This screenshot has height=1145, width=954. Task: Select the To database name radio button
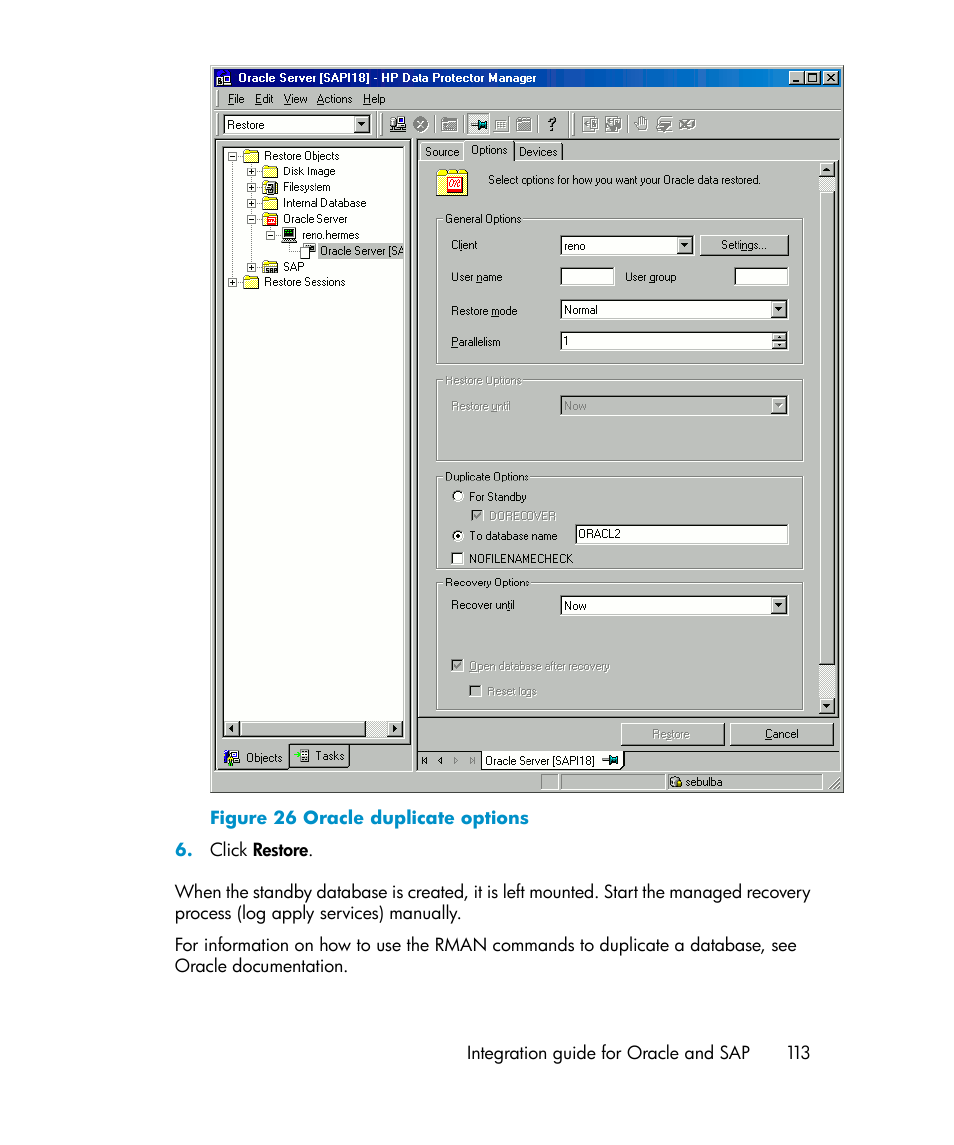pyautogui.click(x=458, y=536)
